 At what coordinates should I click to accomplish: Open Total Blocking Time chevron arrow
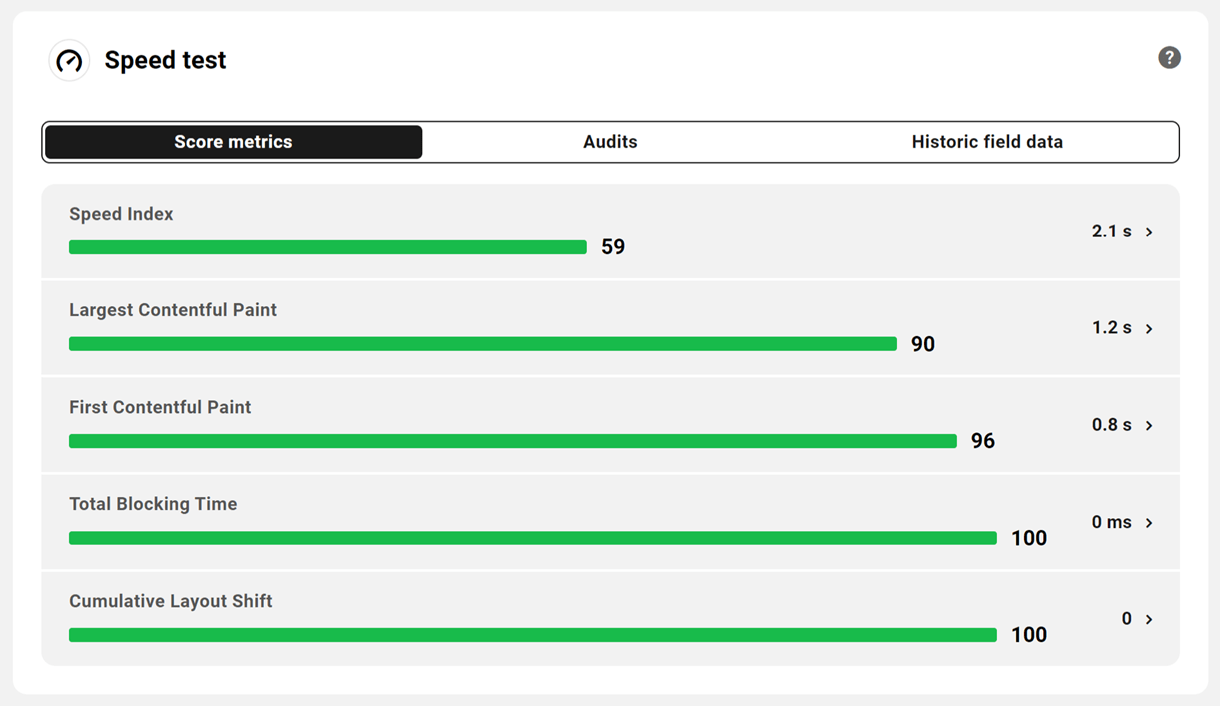click(x=1149, y=523)
